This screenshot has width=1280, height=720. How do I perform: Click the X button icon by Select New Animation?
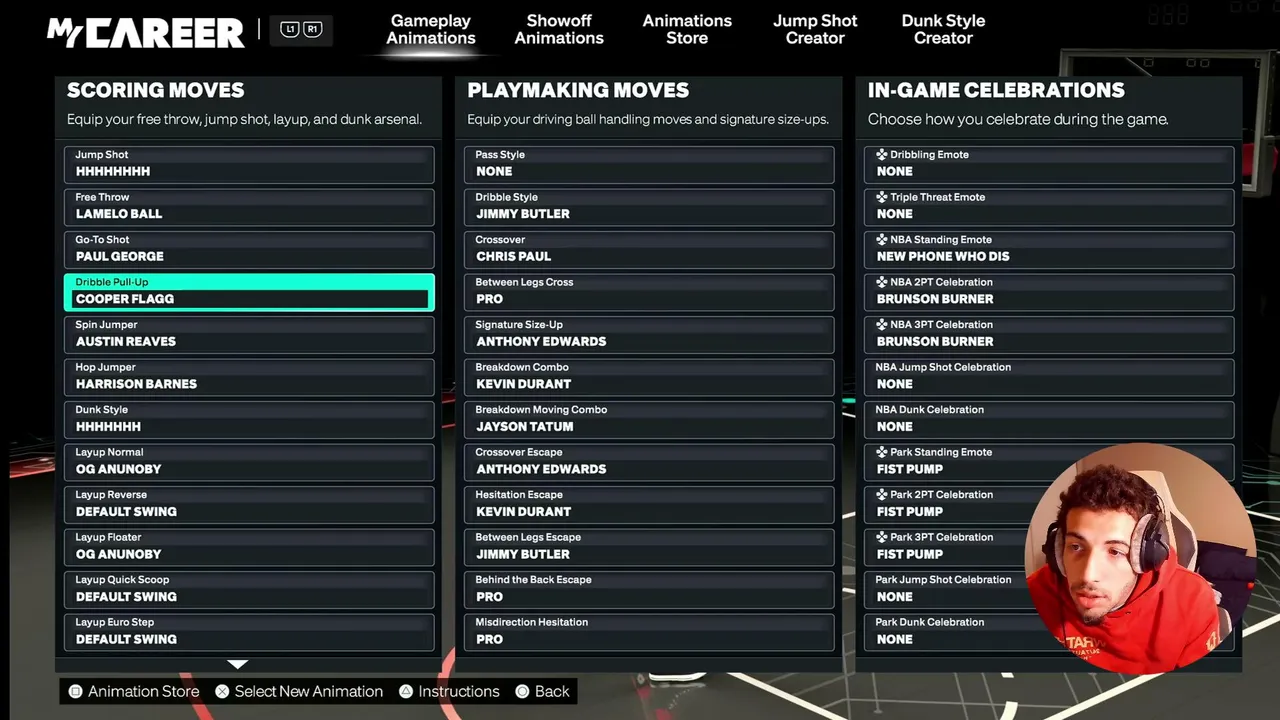222,692
